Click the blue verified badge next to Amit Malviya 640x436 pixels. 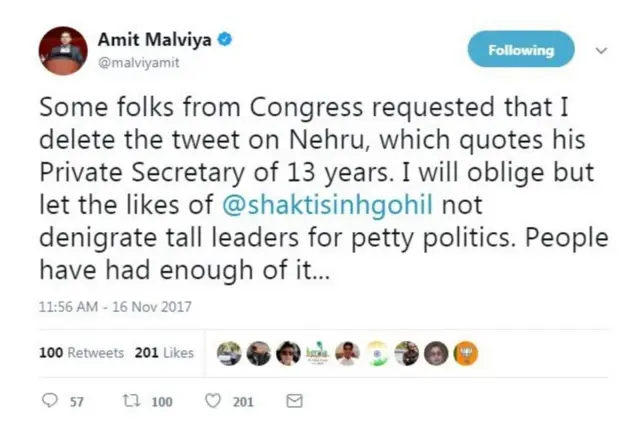point(227,40)
